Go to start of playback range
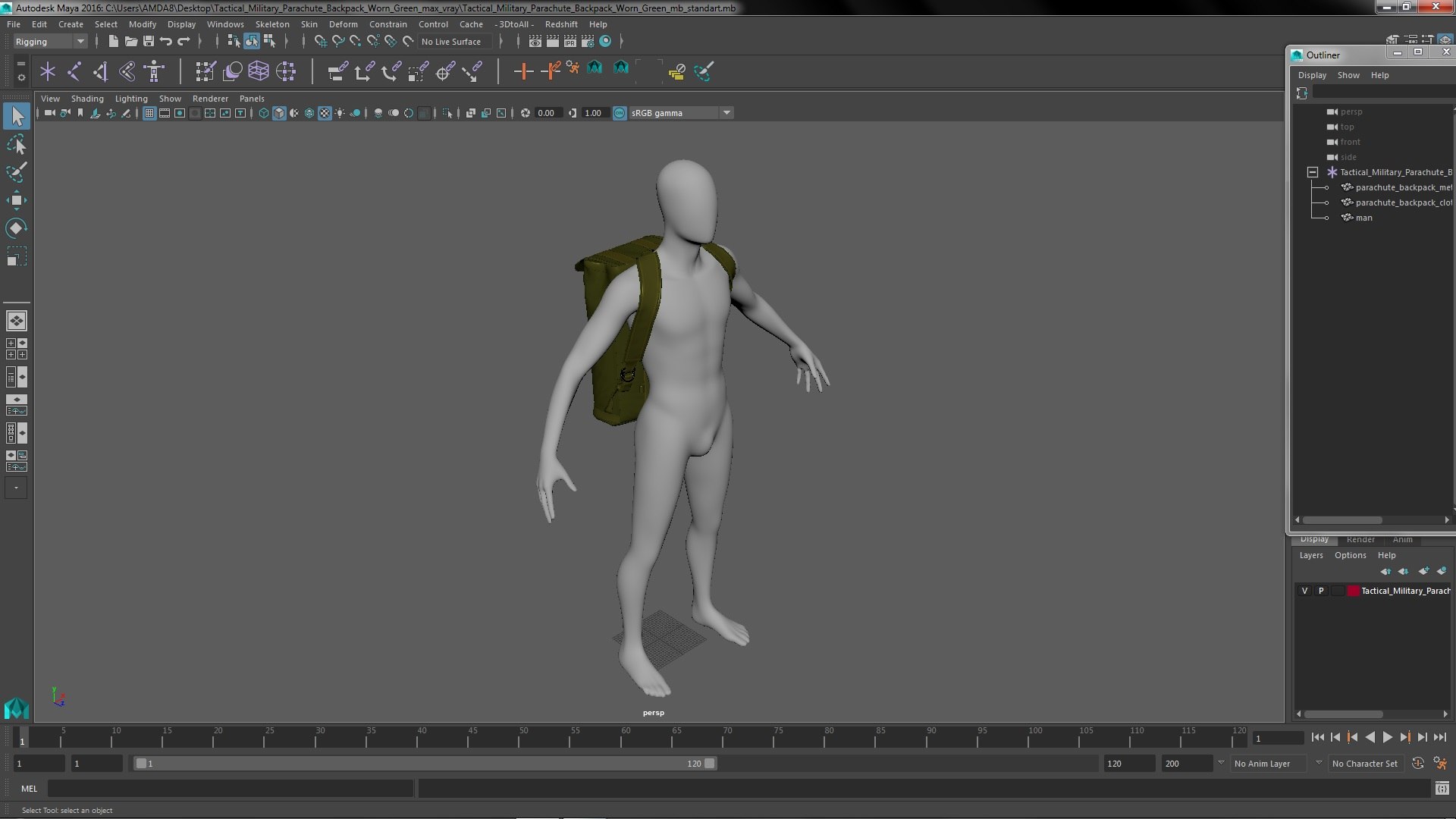The width and height of the screenshot is (1456, 819). 1317,737
